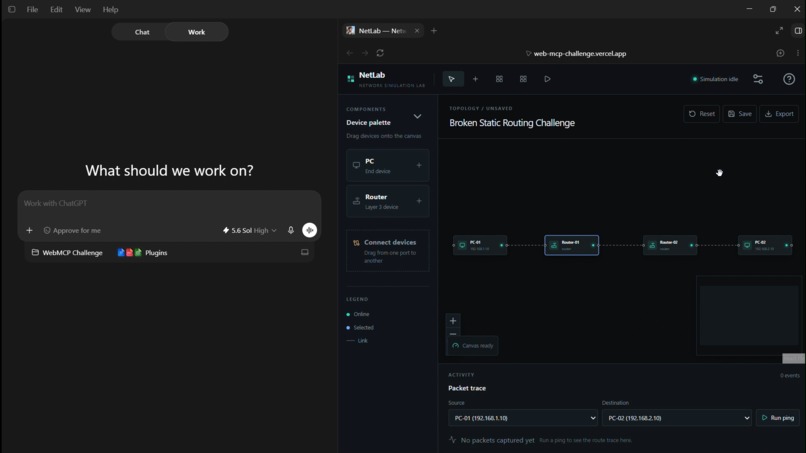806x453 pixels.
Task: Click the web-mcp-challenge.vercel.app address bar
Action: 576,53
